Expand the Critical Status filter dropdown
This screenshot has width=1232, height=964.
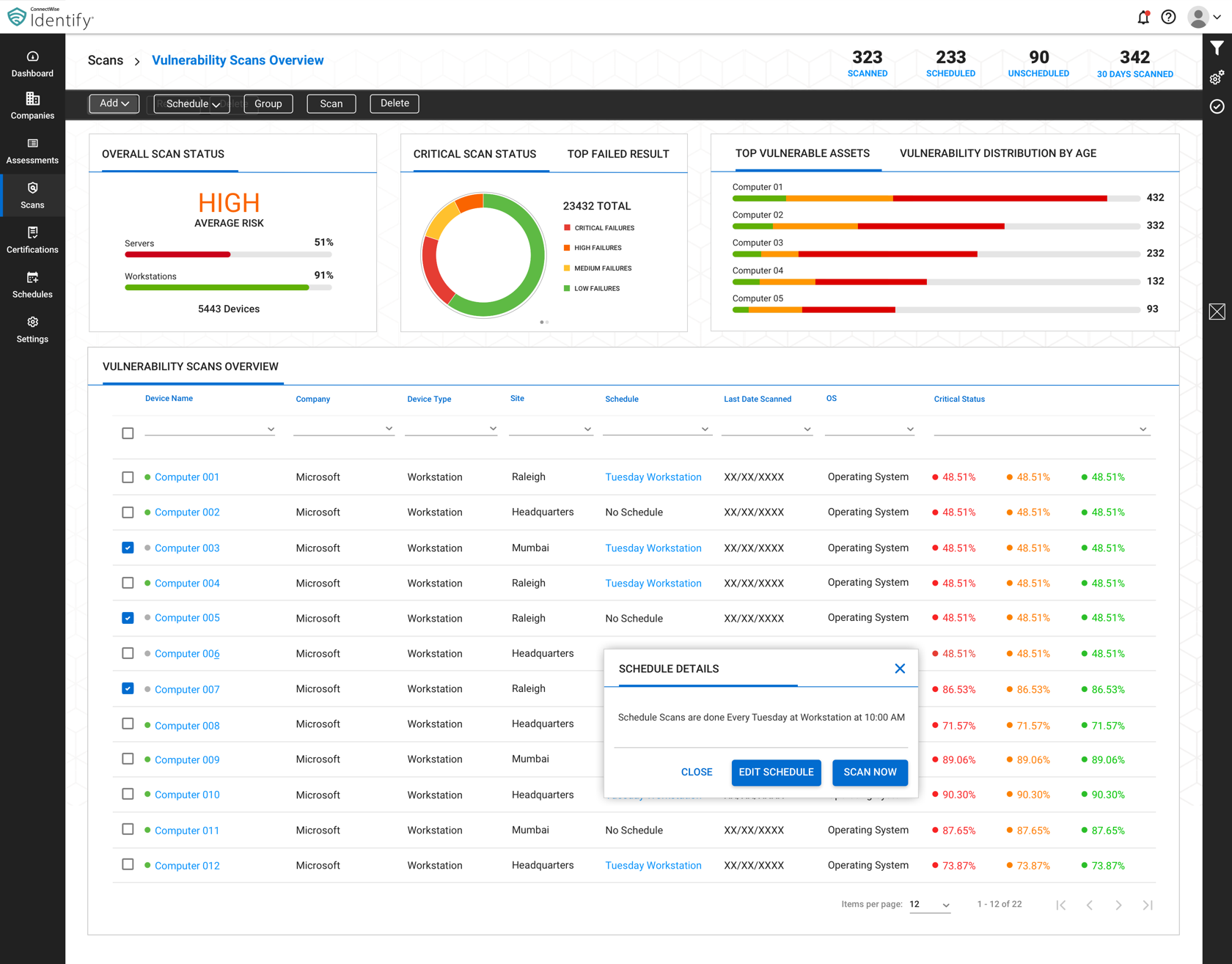click(x=1041, y=428)
